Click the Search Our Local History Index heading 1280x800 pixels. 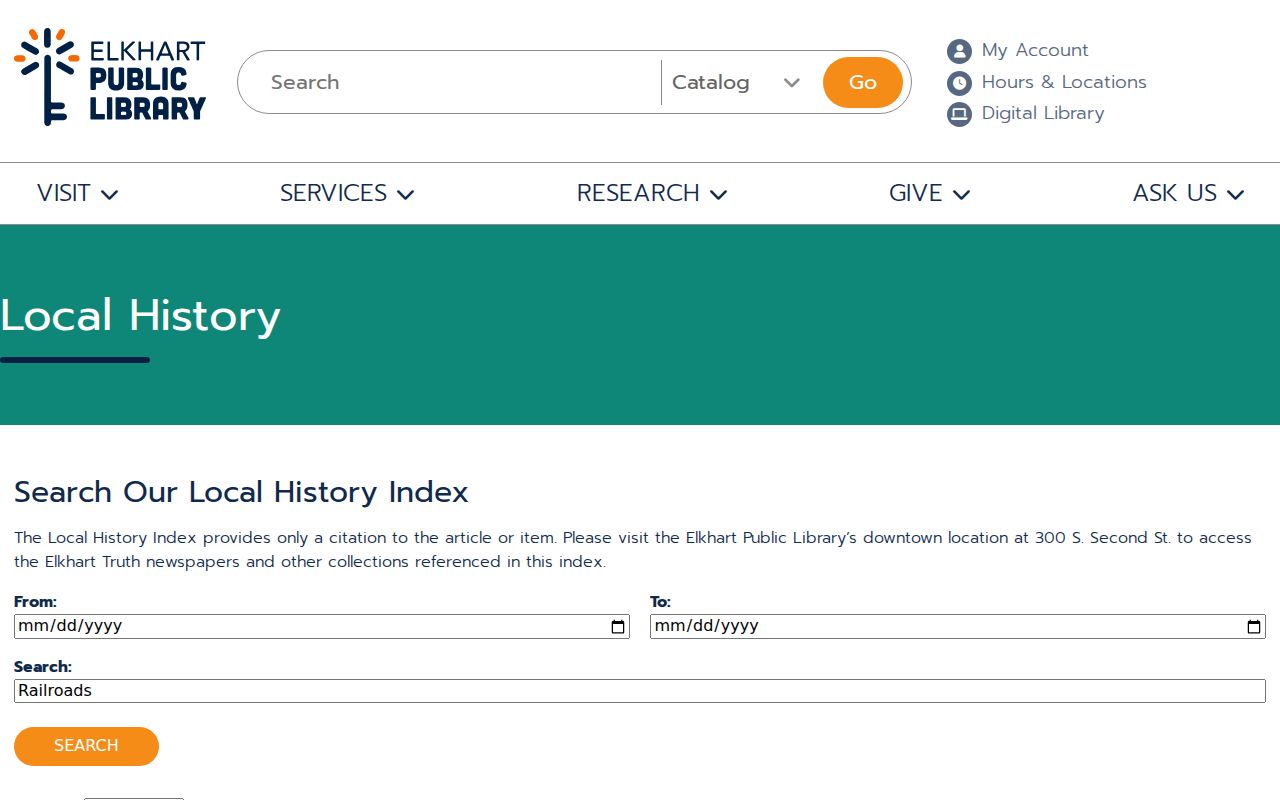point(241,492)
